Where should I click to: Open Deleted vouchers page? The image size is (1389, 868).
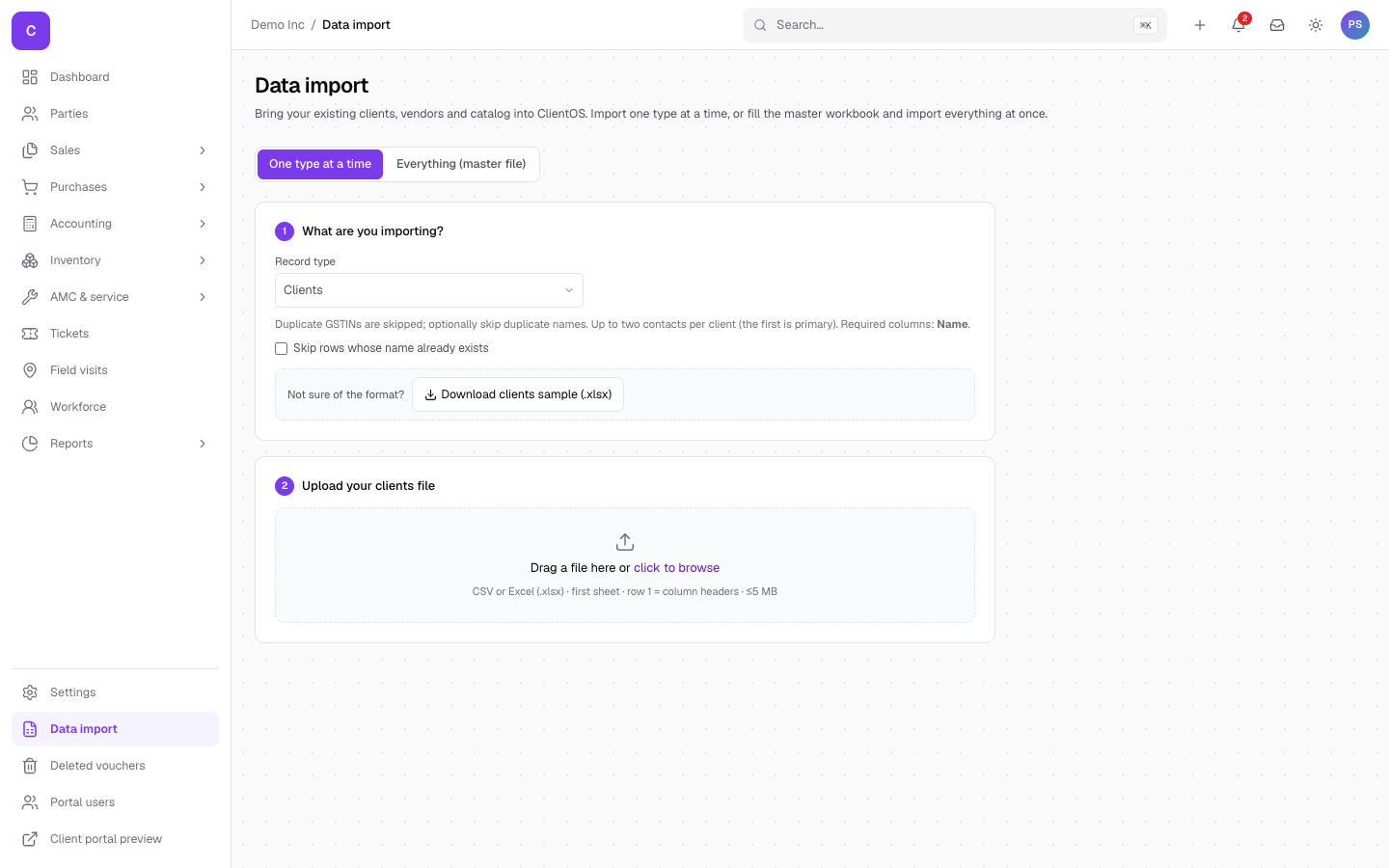click(115, 766)
